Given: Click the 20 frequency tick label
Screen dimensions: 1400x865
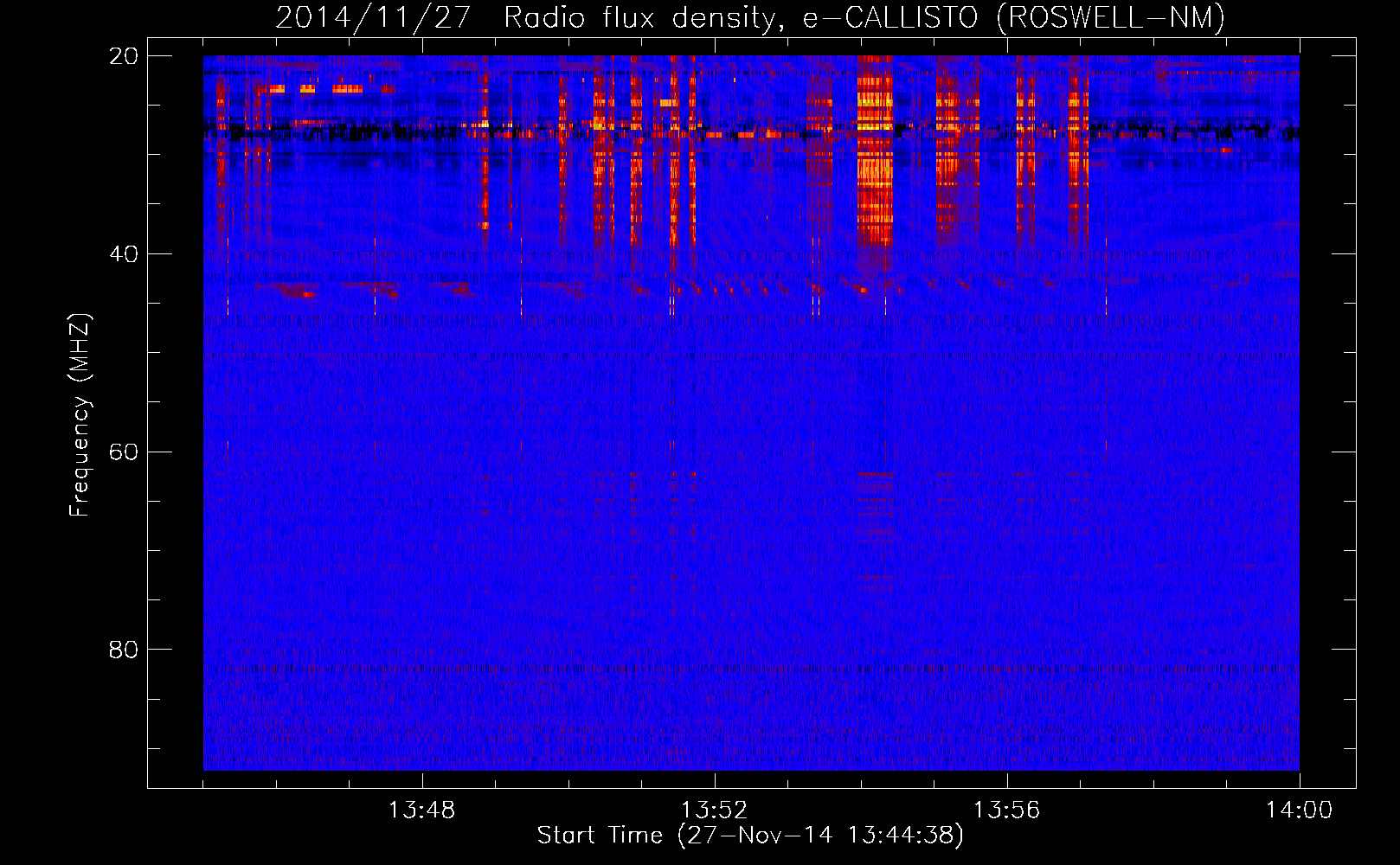Looking at the screenshot, I should 124,56.
